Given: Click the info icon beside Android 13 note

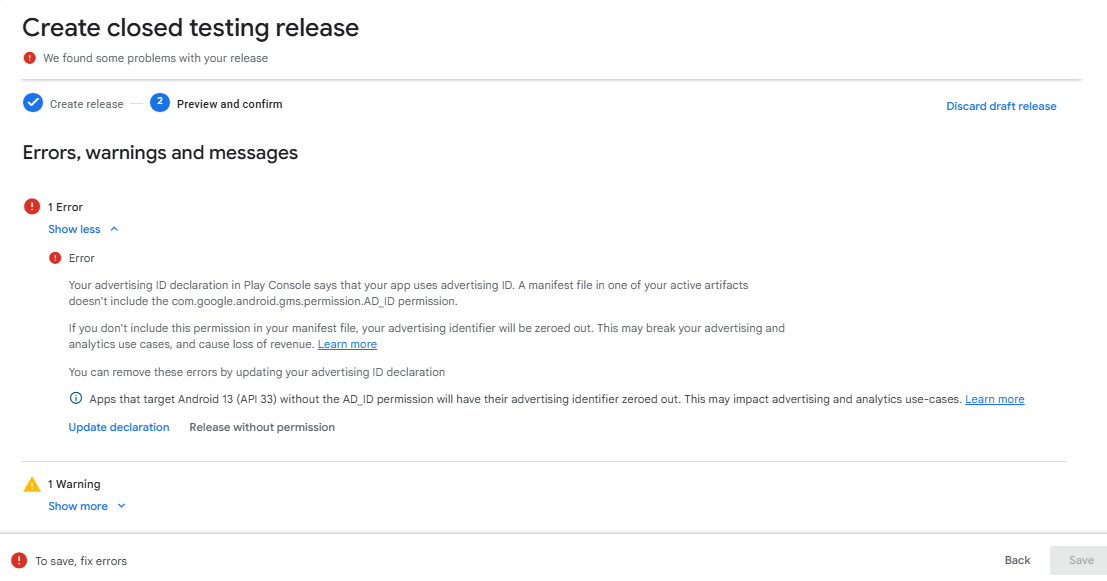Looking at the screenshot, I should (x=76, y=399).
